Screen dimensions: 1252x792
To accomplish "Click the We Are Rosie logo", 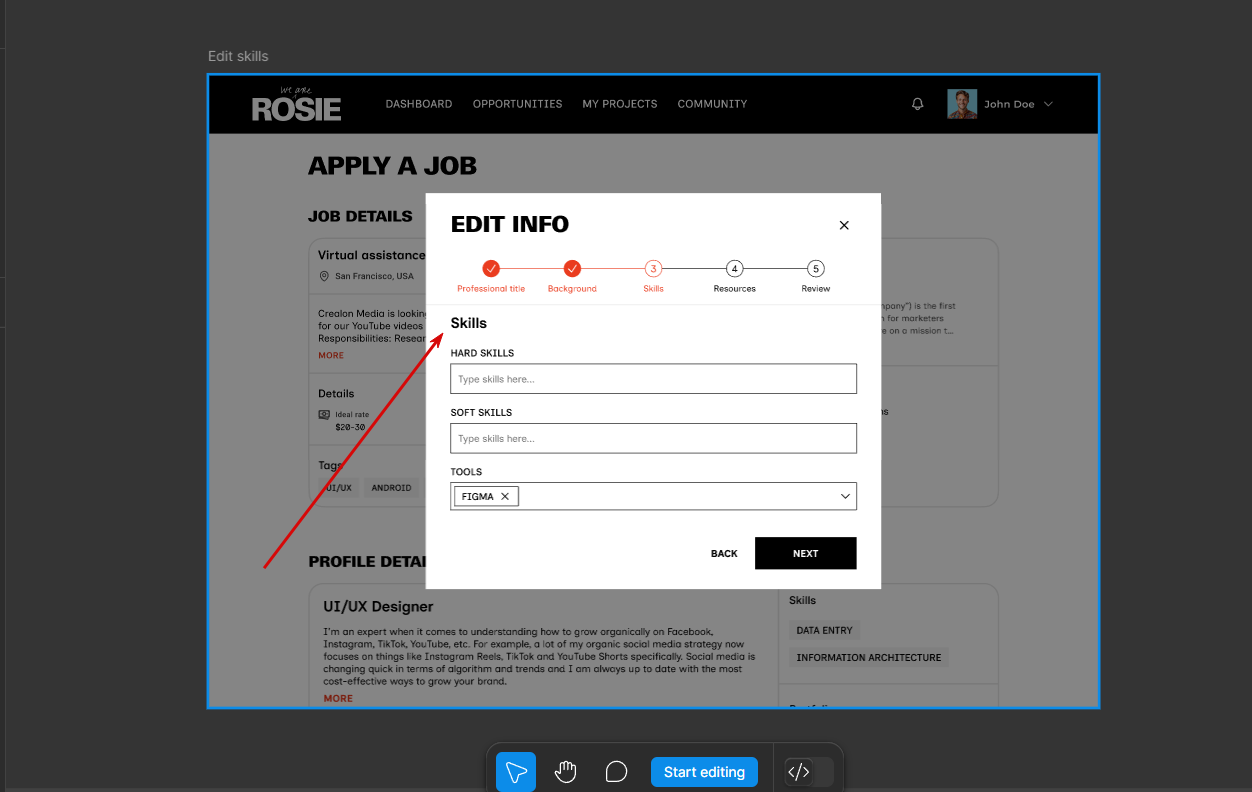I will pos(296,104).
